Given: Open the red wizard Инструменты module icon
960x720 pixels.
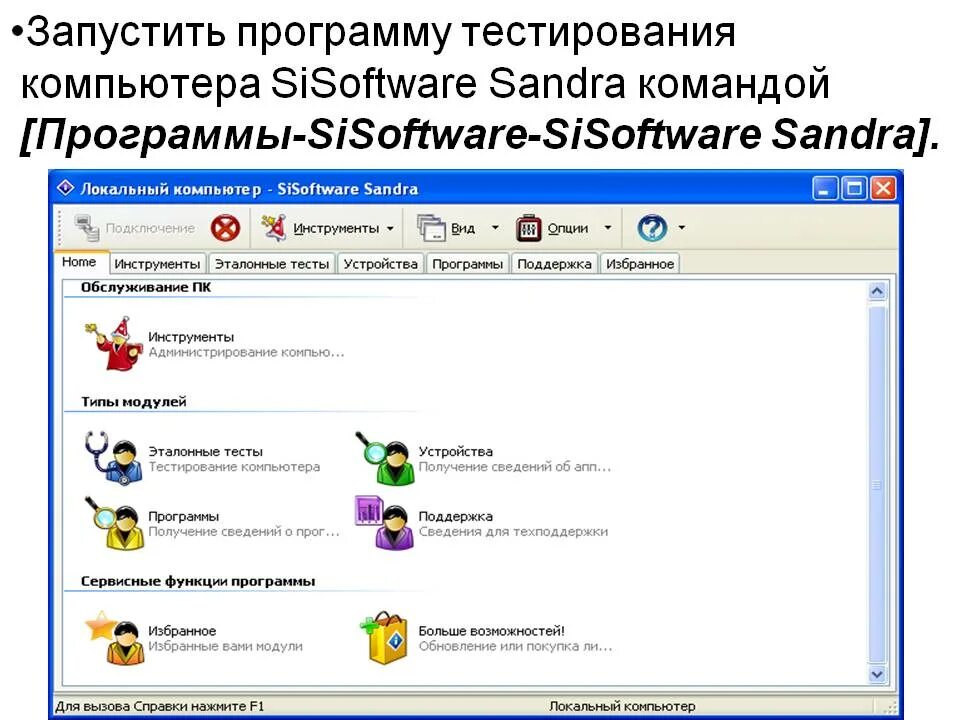Looking at the screenshot, I should (x=113, y=344).
